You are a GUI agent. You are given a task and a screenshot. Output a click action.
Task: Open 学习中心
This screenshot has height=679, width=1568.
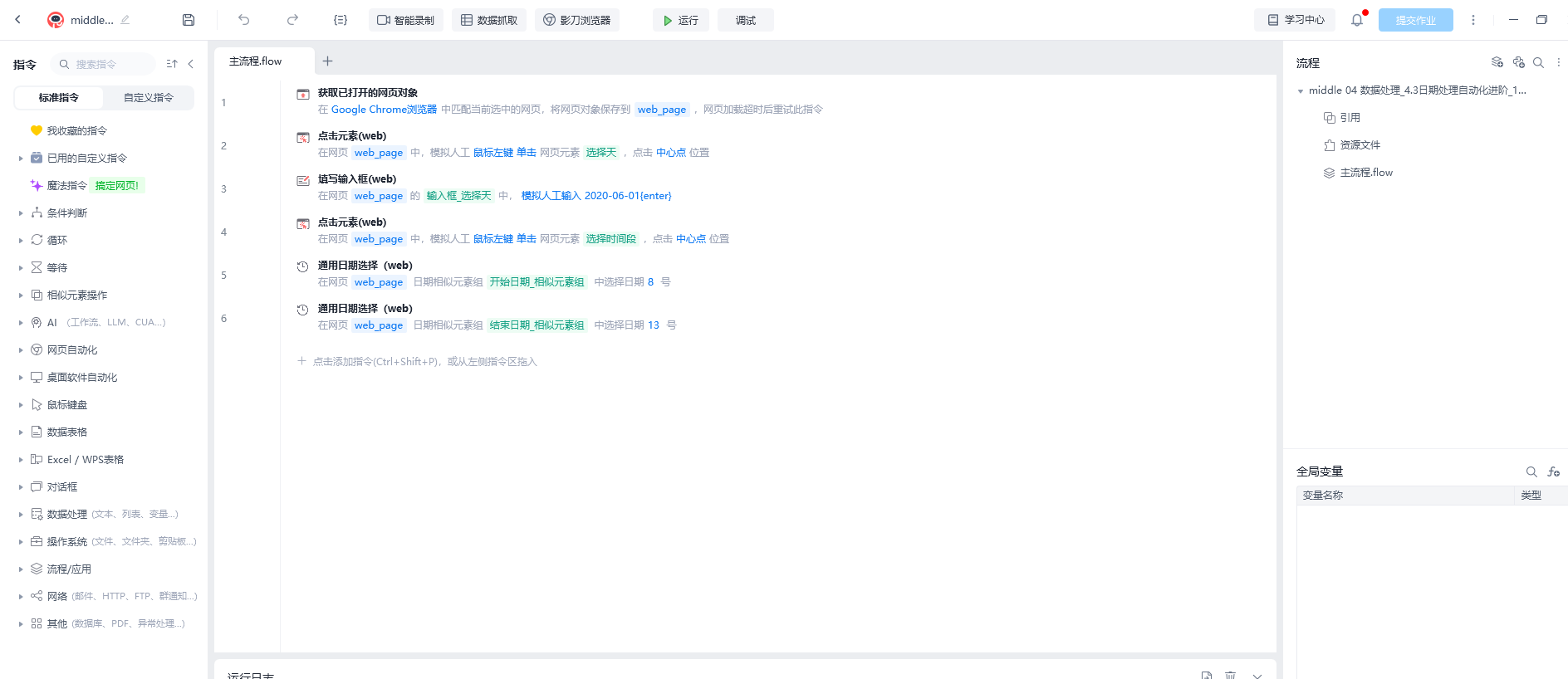click(1295, 20)
